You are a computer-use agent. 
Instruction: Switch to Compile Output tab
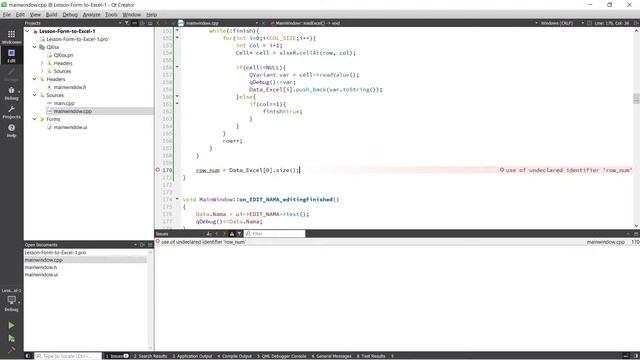(235, 356)
